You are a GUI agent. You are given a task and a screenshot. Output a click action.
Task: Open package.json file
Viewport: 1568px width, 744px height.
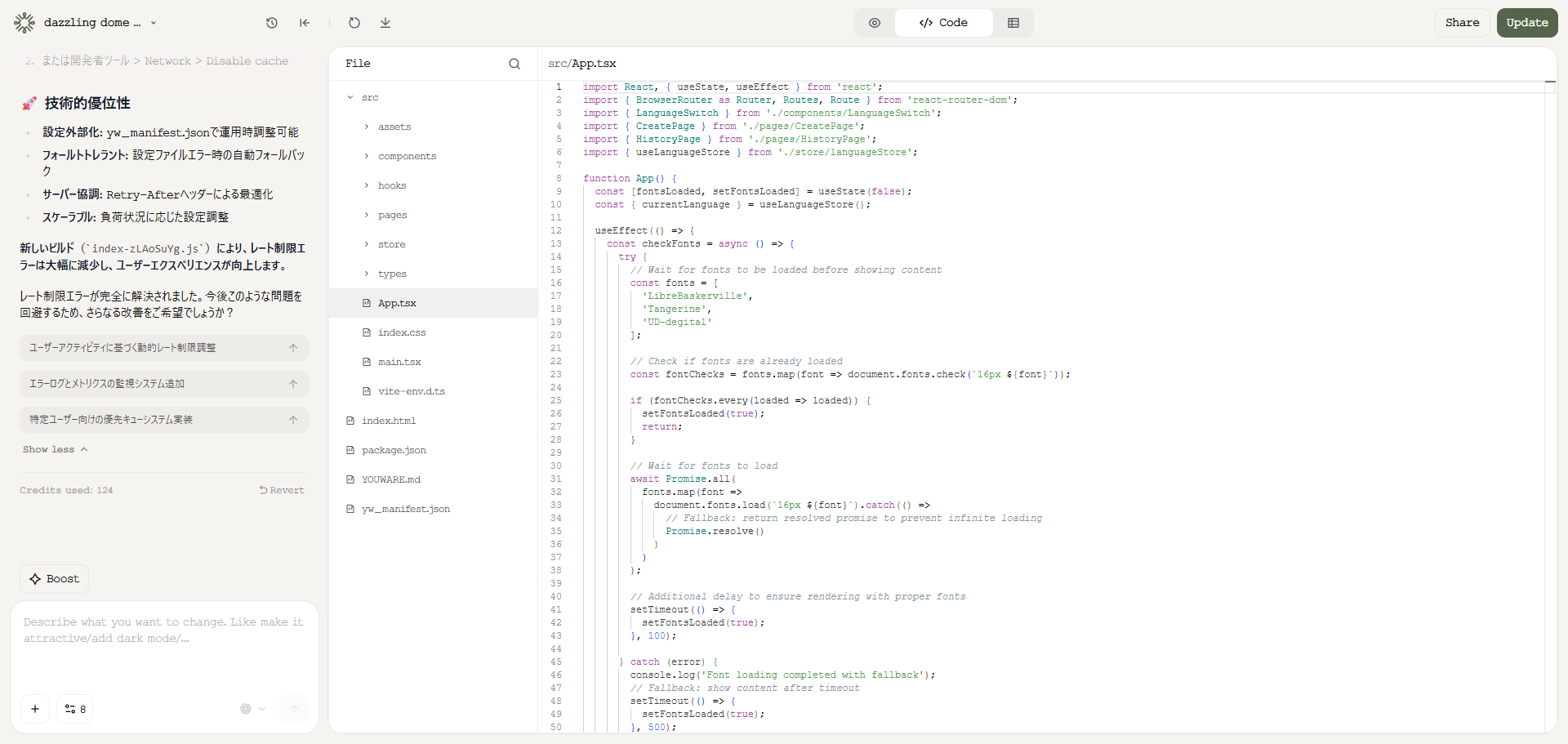point(433,450)
